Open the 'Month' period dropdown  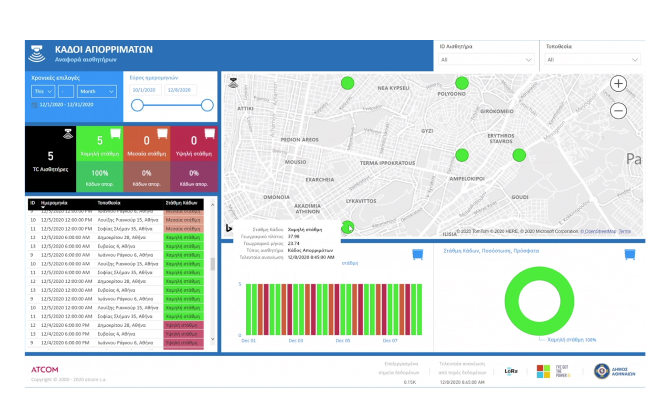coord(97,91)
